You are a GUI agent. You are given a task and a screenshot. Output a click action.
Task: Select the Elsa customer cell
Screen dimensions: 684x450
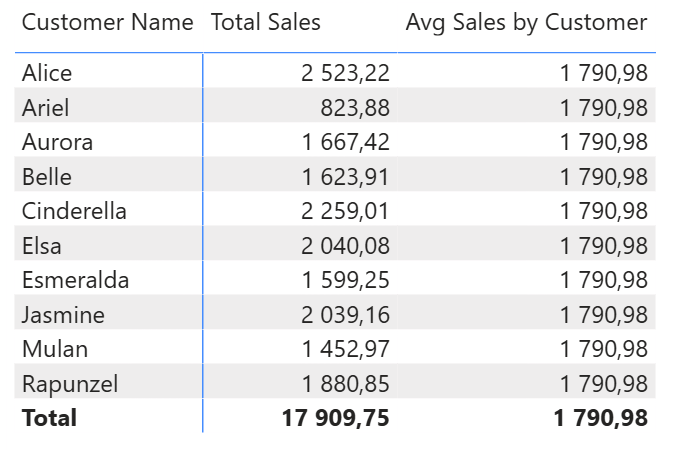pos(41,246)
